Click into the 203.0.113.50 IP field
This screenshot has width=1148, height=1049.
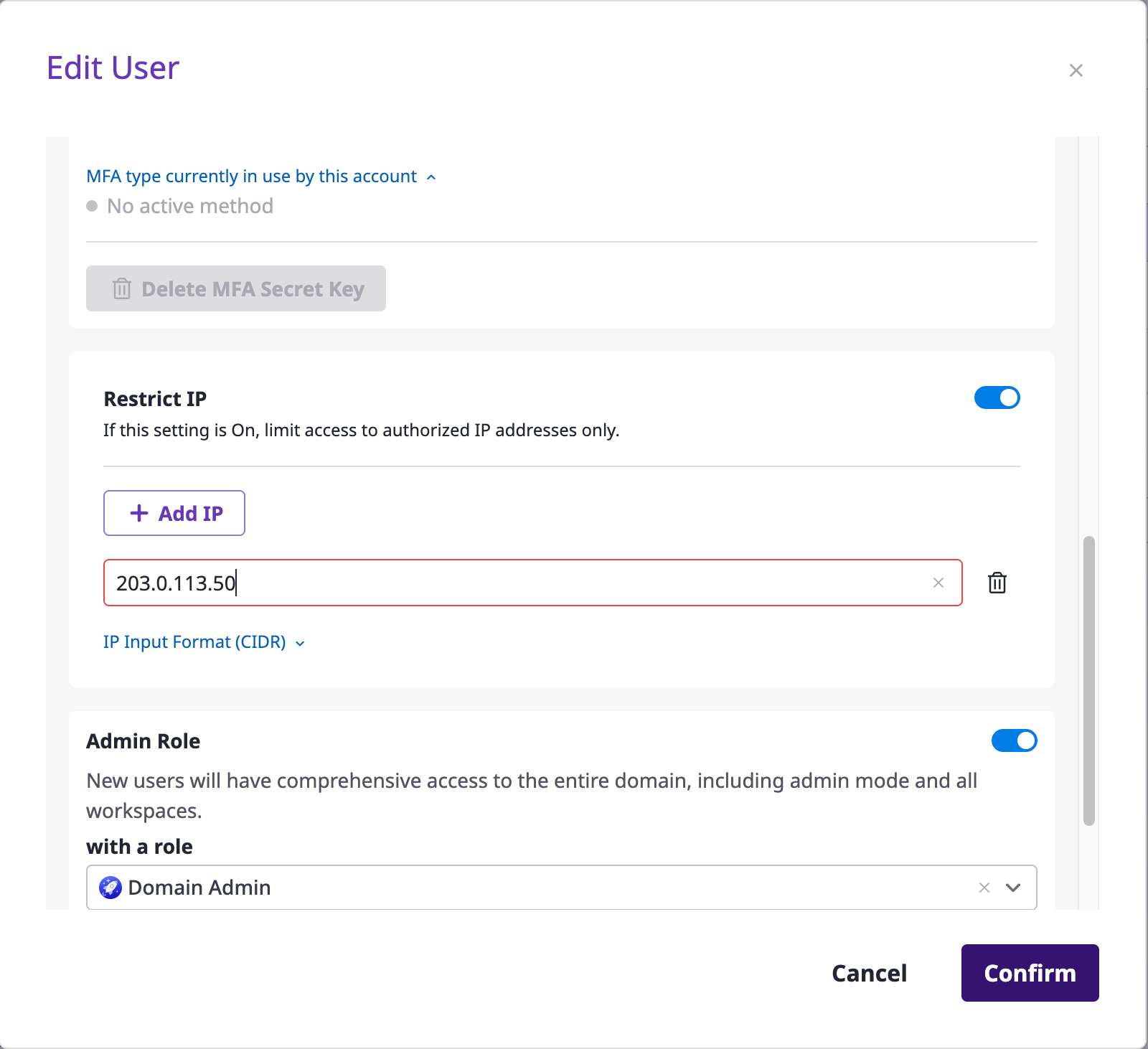pyautogui.click(x=502, y=583)
